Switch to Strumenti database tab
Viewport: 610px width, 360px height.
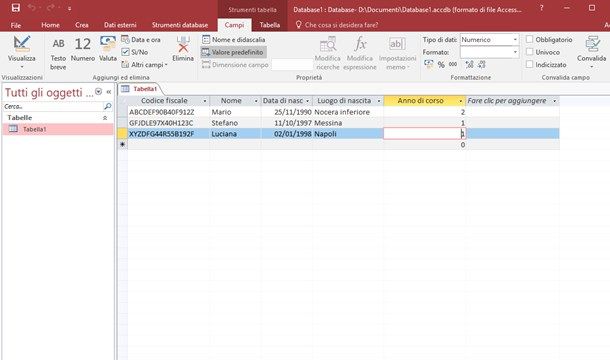(180, 25)
